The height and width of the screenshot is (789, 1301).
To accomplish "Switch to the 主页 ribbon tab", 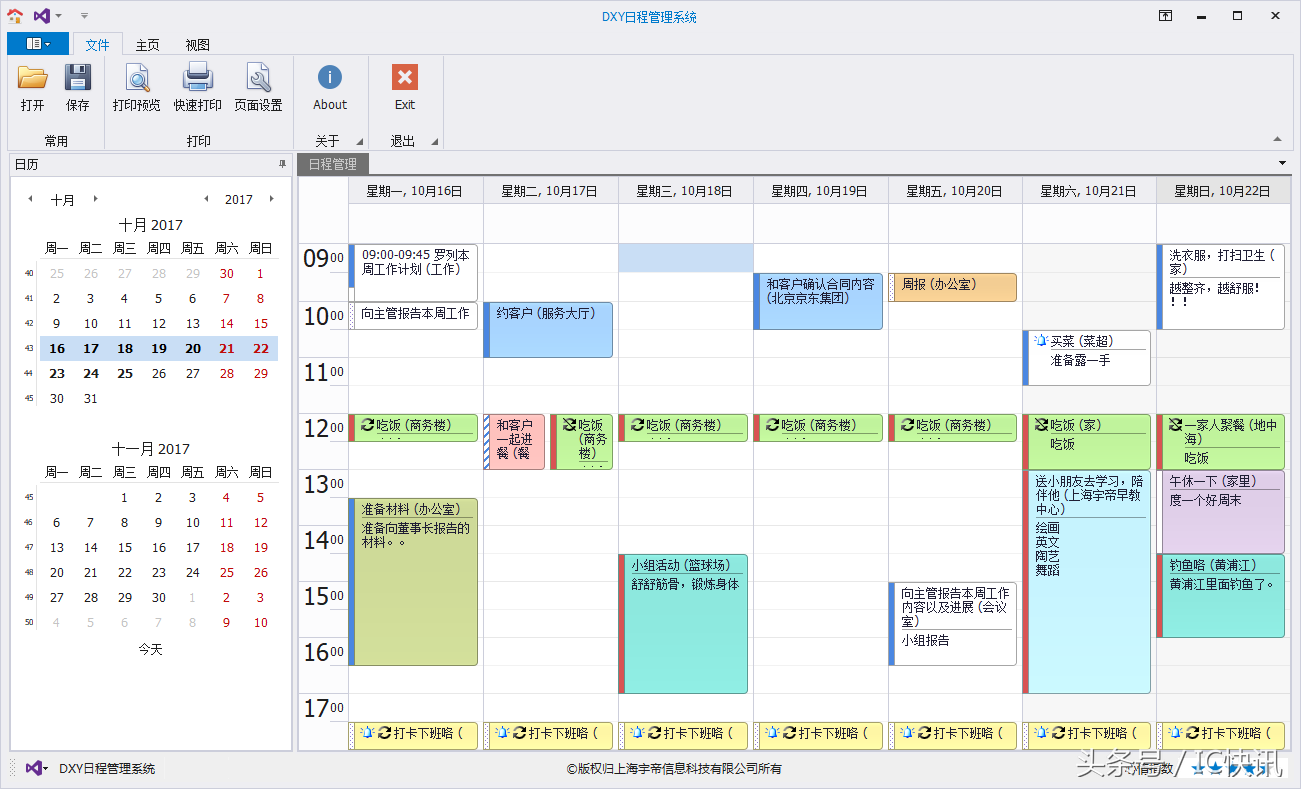I will pyautogui.click(x=147, y=45).
